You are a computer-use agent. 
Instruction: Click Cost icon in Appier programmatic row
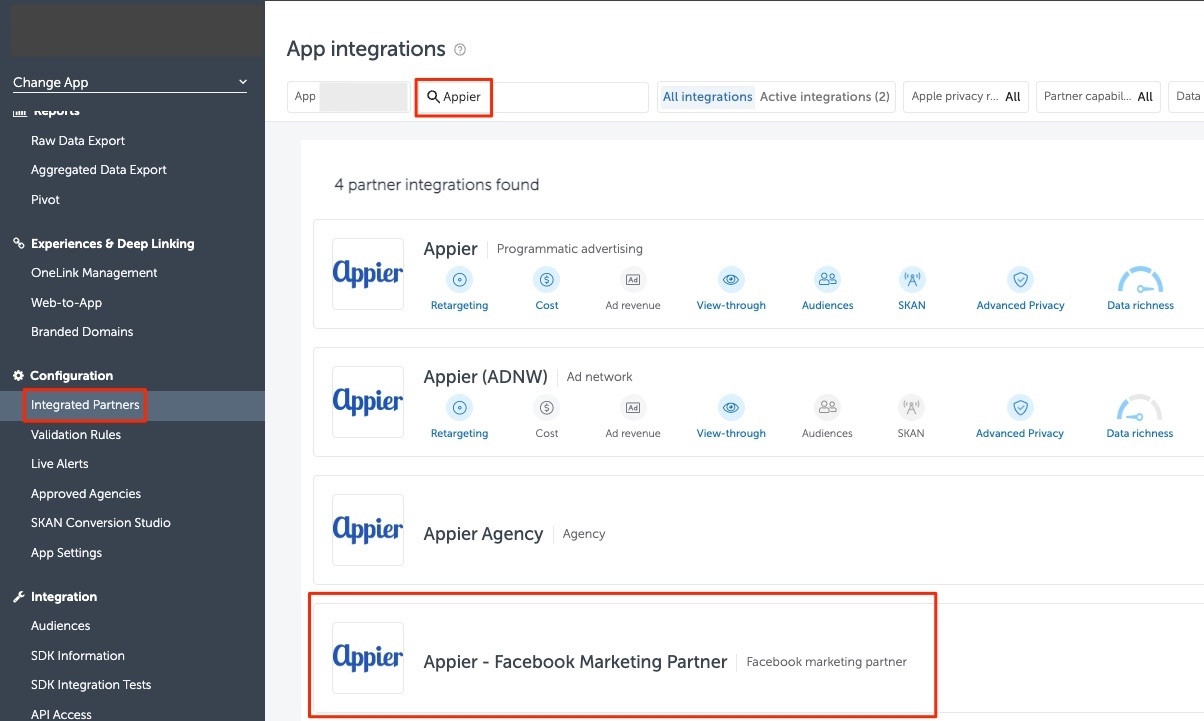tap(546, 280)
